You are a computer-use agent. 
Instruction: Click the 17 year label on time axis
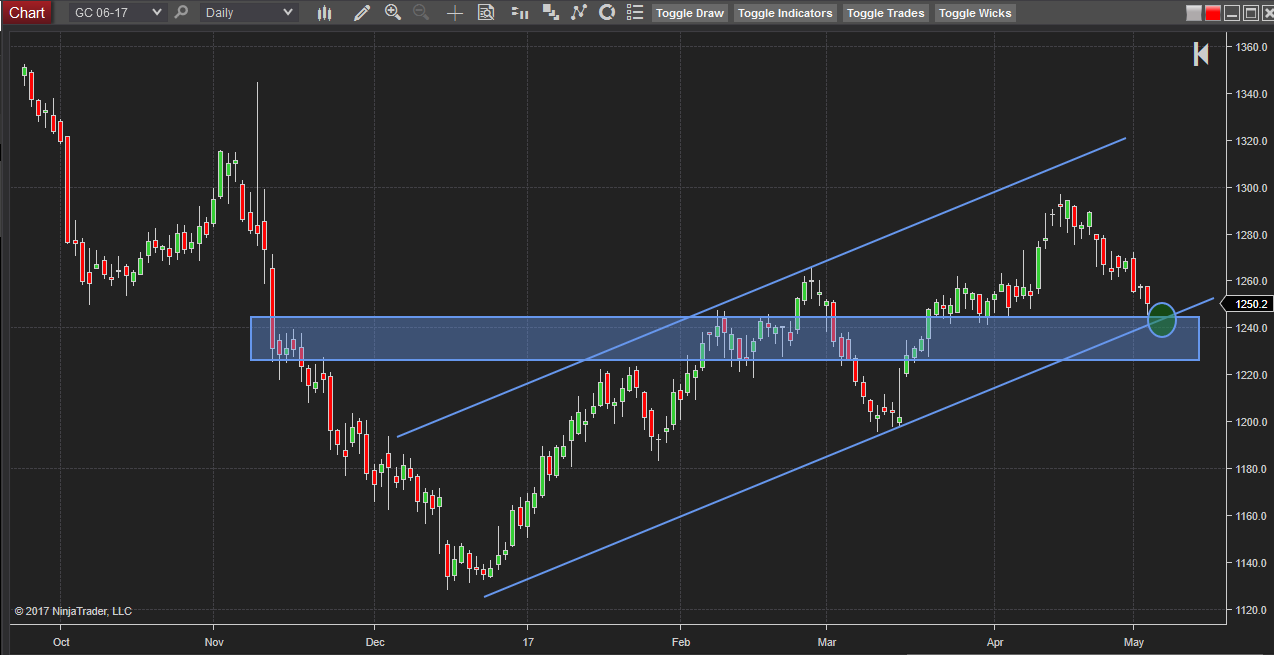527,641
